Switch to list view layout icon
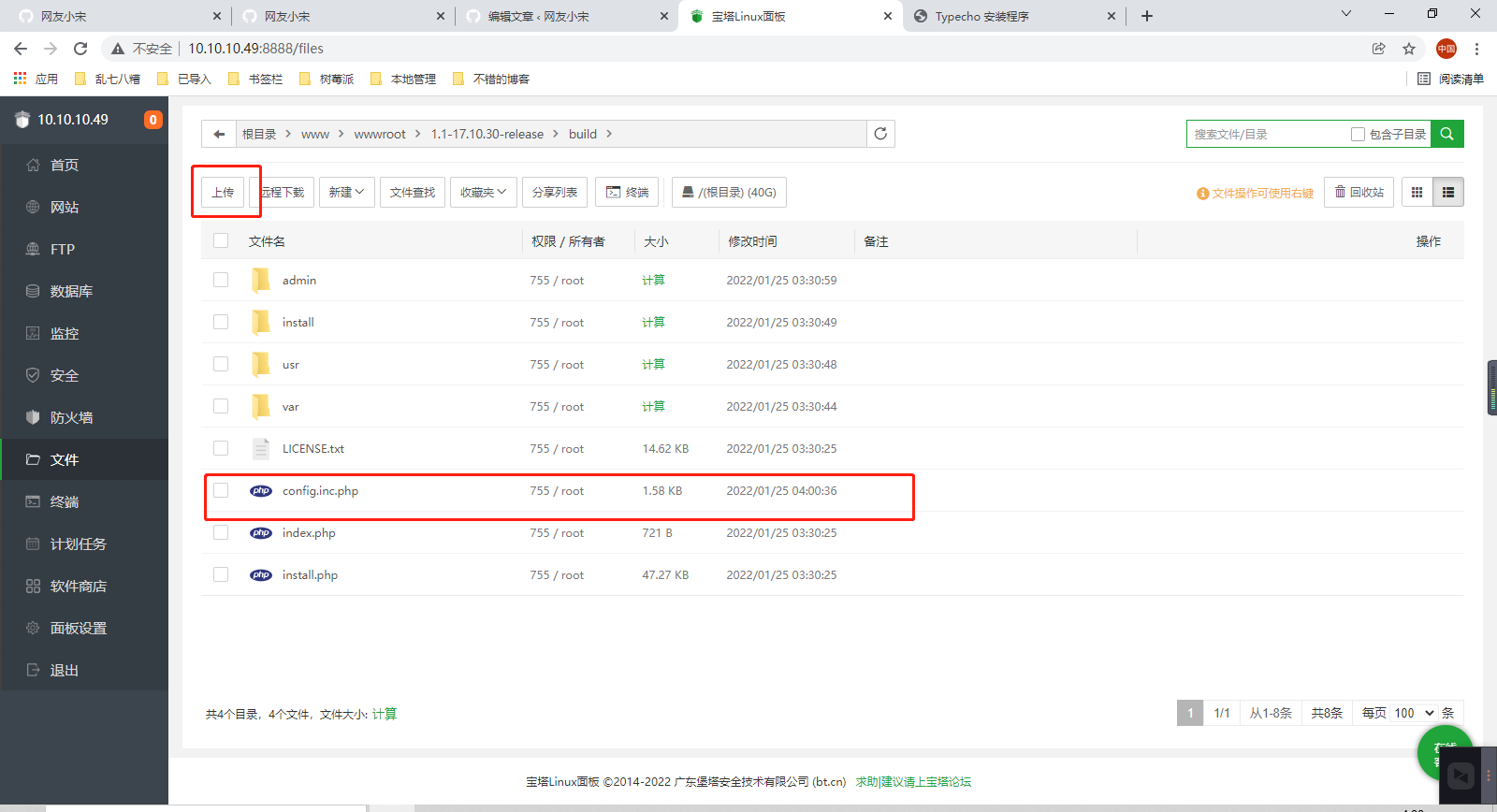The height and width of the screenshot is (812, 1497). pyautogui.click(x=1448, y=192)
